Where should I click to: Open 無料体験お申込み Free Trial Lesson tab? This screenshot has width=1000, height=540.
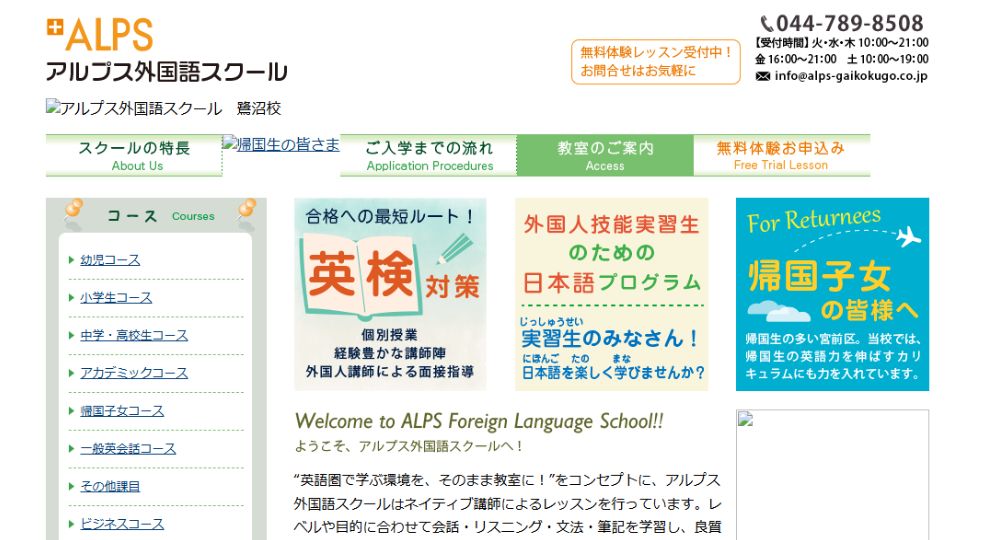tap(781, 156)
